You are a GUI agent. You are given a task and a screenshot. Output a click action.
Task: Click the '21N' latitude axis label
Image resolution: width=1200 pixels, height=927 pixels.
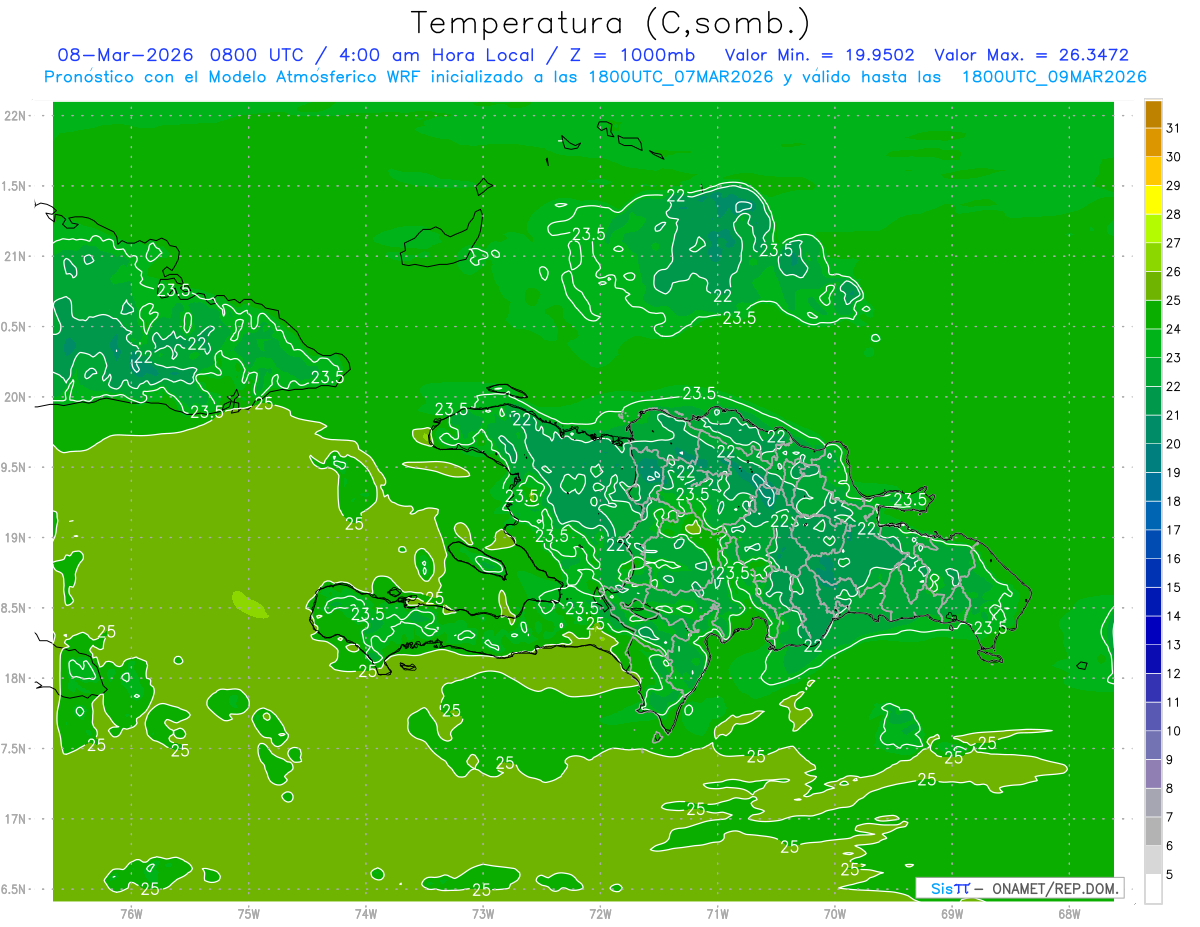16,257
